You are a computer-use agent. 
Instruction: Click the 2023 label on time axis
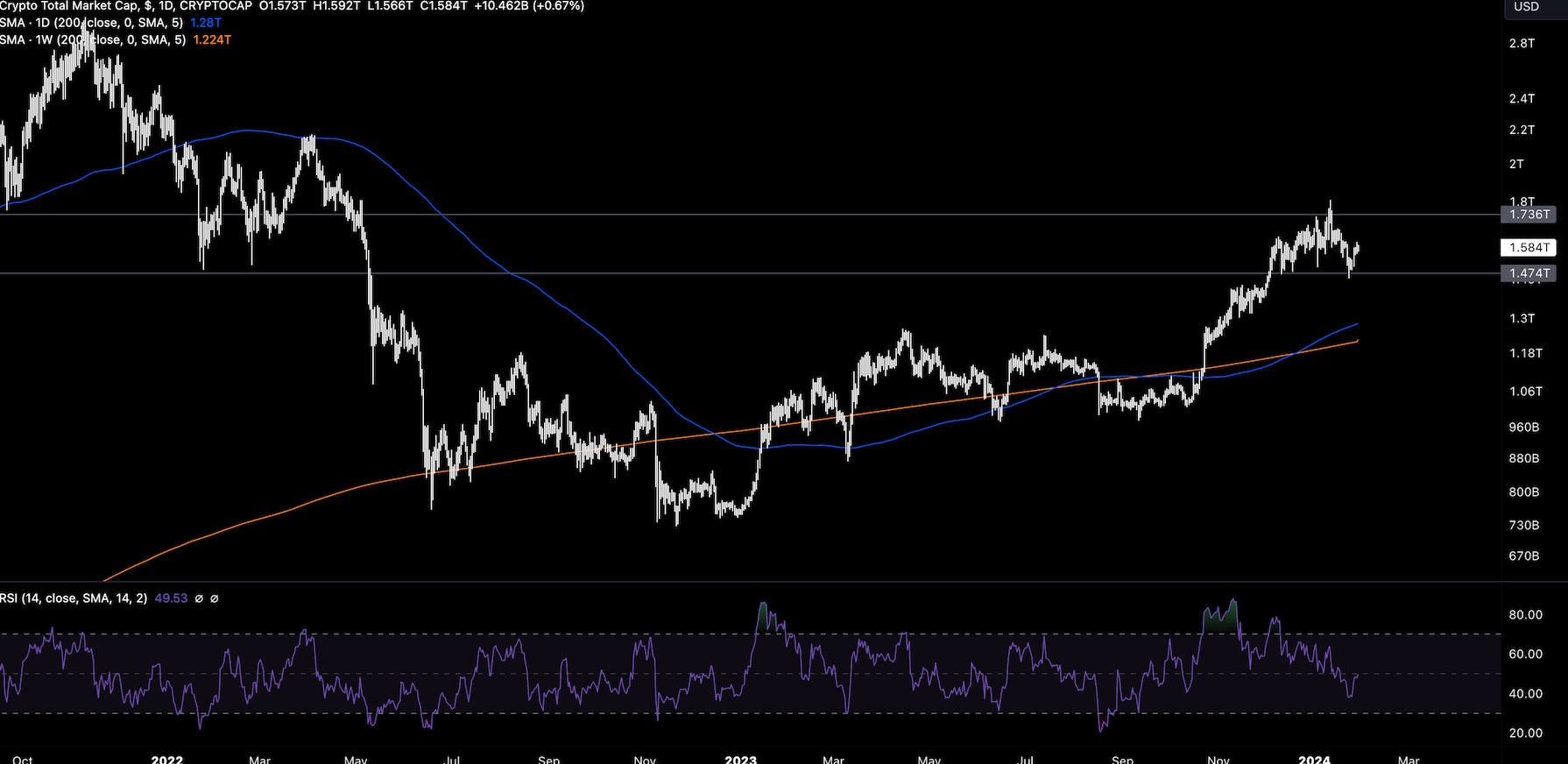(740, 759)
